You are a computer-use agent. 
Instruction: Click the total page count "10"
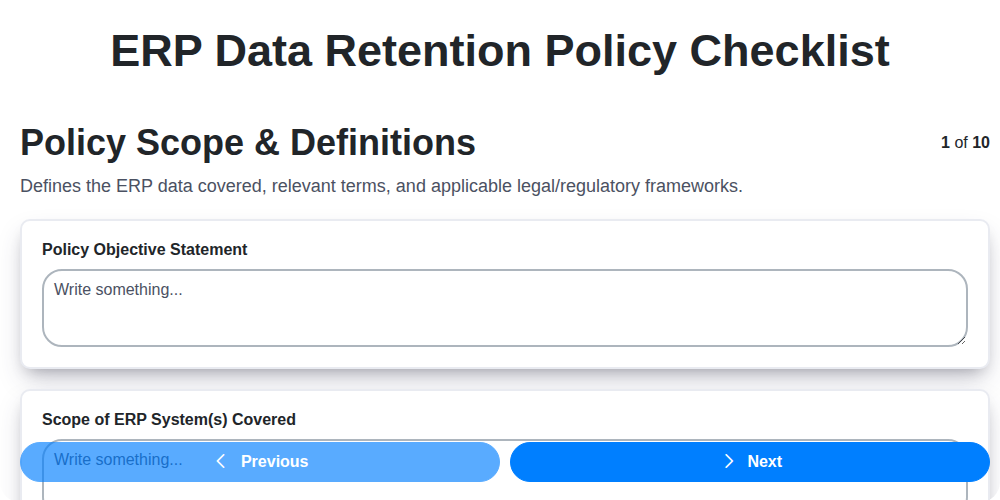[980, 142]
